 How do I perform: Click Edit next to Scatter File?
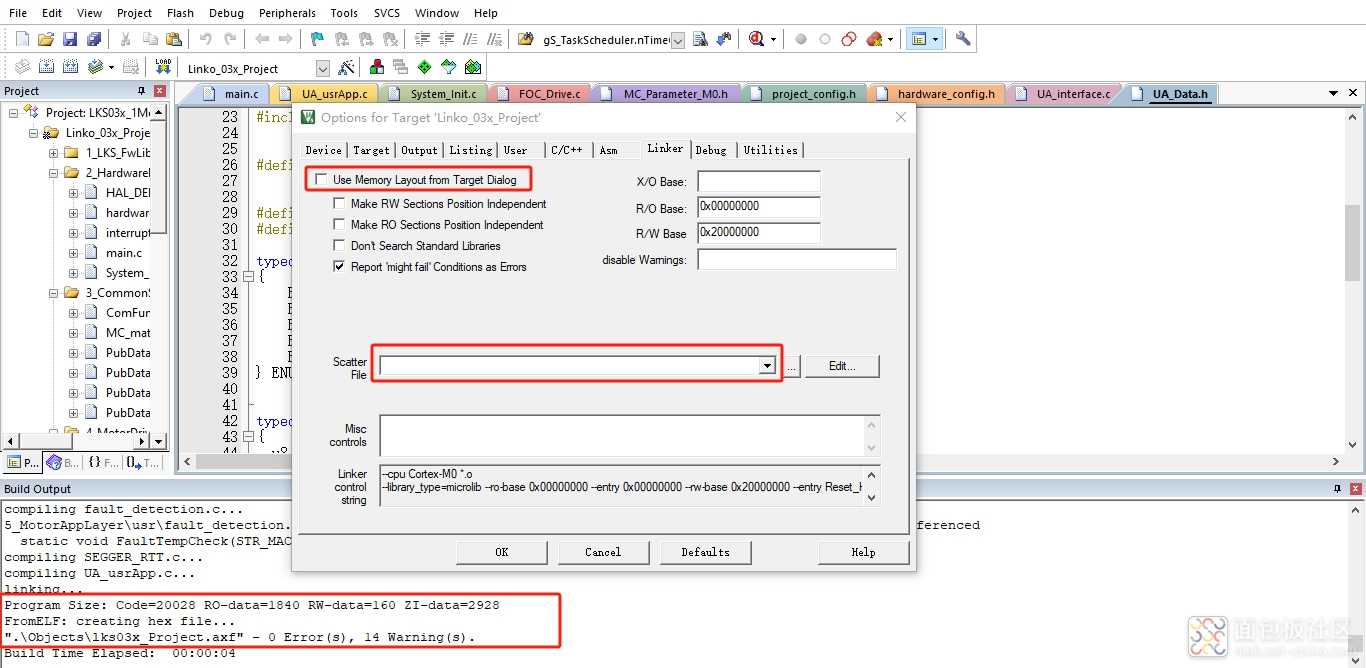tap(843, 366)
